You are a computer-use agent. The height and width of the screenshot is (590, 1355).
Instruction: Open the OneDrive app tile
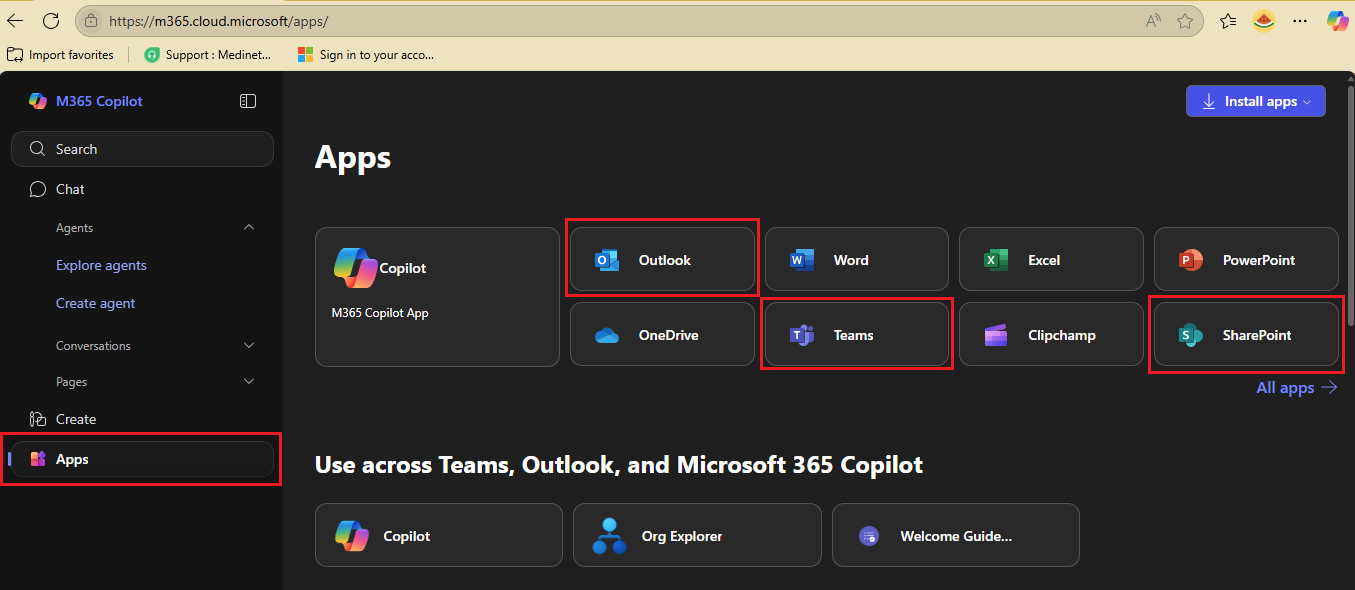(662, 335)
